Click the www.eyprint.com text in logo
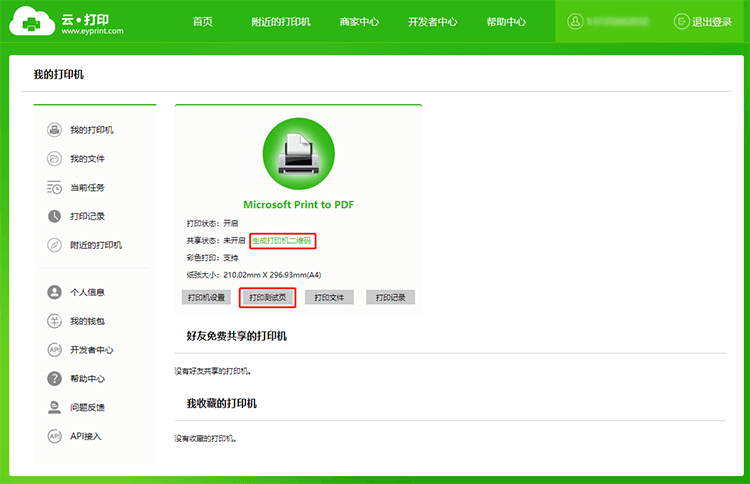This screenshot has height=484, width=750. pyautogui.click(x=92, y=31)
